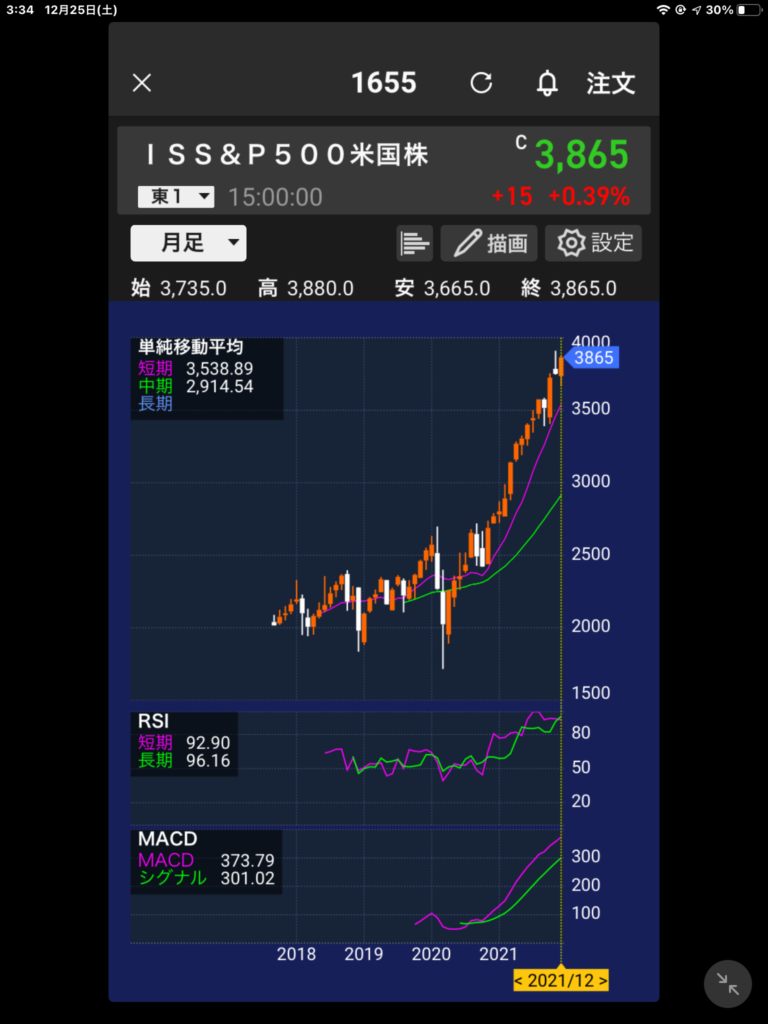Viewport: 768px width, 1024px height.
Task: Expand the 月足 timeframe dropdown
Action: [188, 243]
